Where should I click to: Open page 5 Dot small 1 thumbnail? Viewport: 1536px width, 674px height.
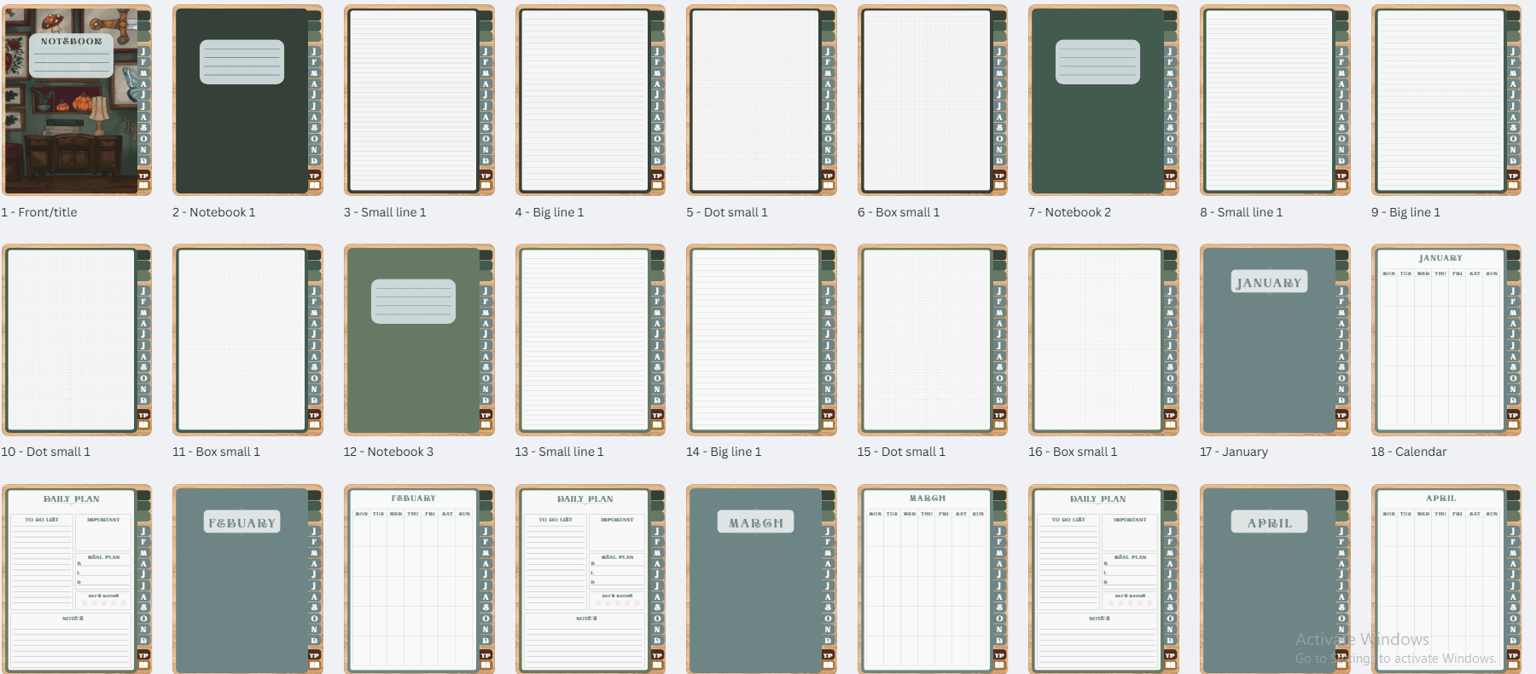click(761, 100)
